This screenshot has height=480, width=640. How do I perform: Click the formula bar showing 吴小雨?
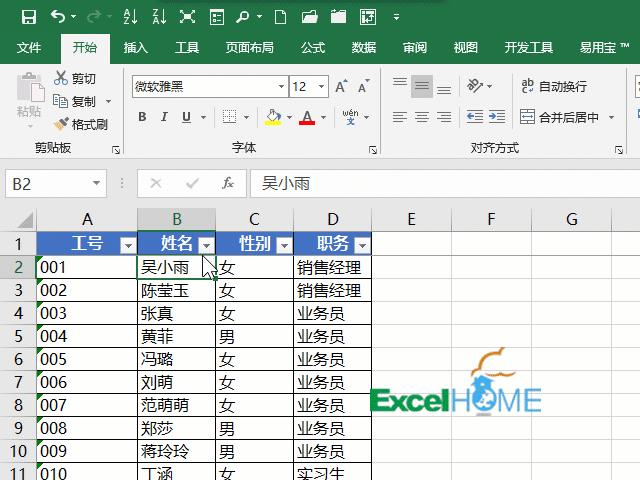tap(445, 184)
